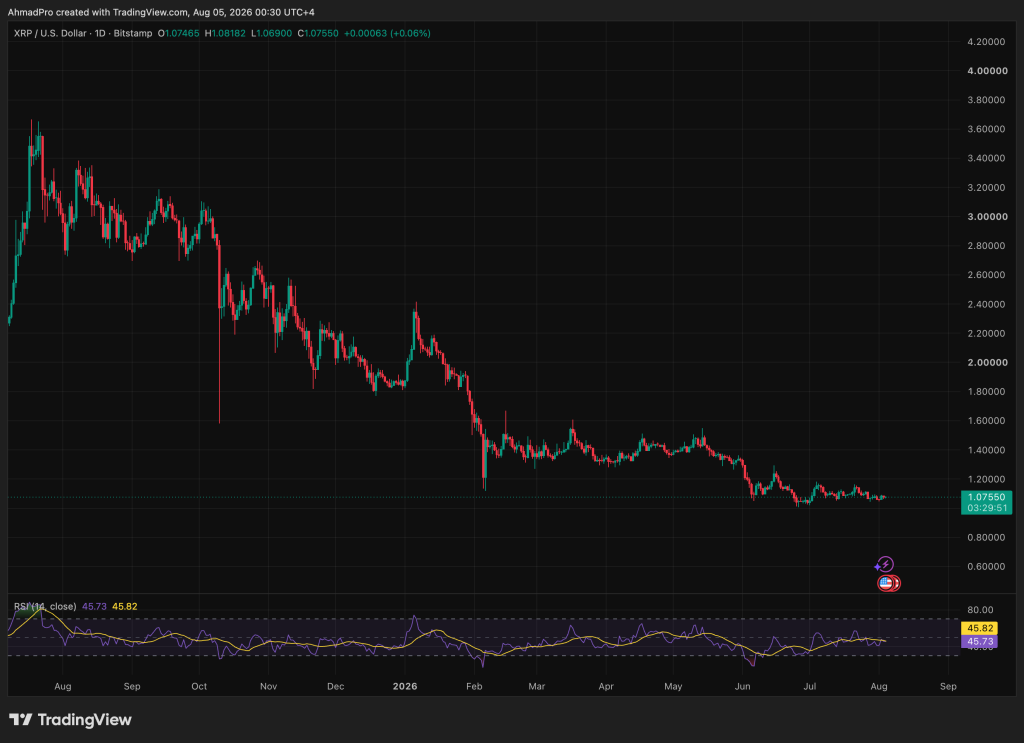
Task: Click the purple 45.73 tag on RSI scale
Action: [x=980, y=642]
